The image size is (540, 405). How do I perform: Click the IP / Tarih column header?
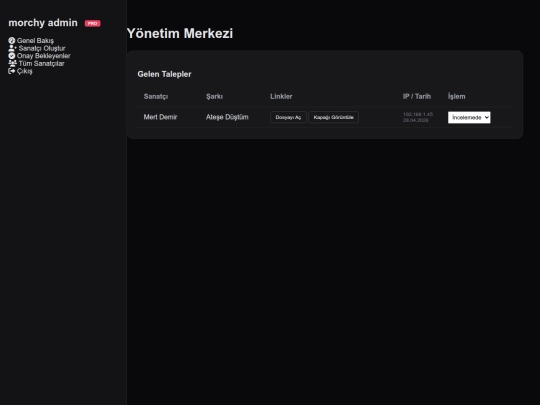tap(417, 96)
